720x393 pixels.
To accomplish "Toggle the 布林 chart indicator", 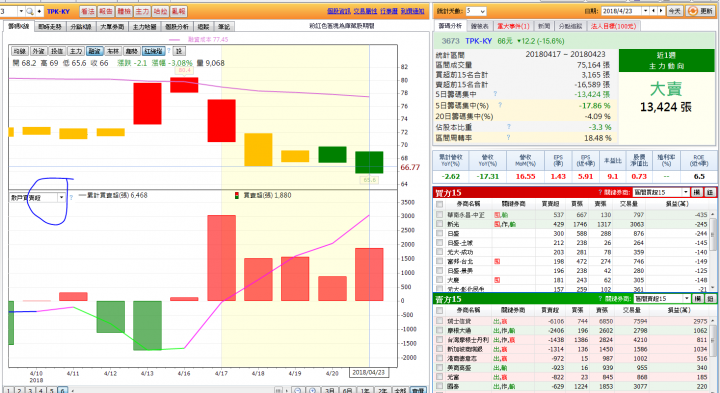I will (x=113, y=51).
